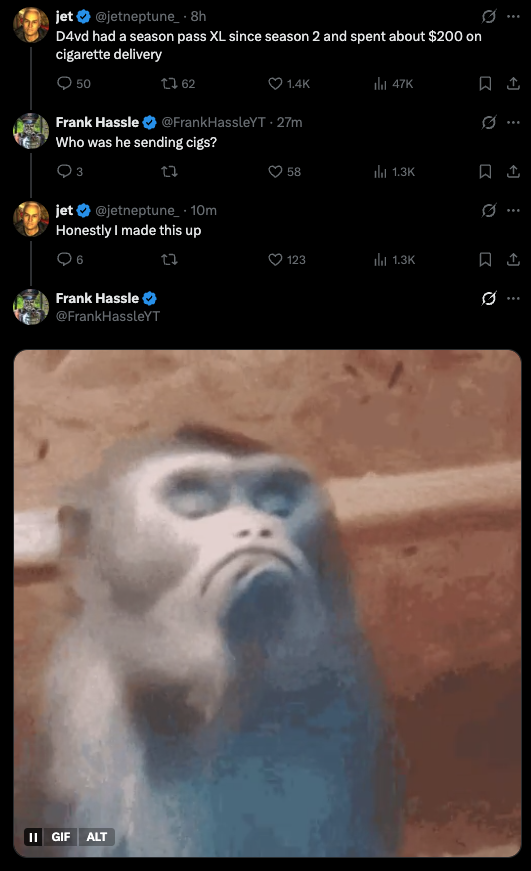531x871 pixels.
Task: Retweet the tweet with 62 reposts
Action: tap(169, 83)
